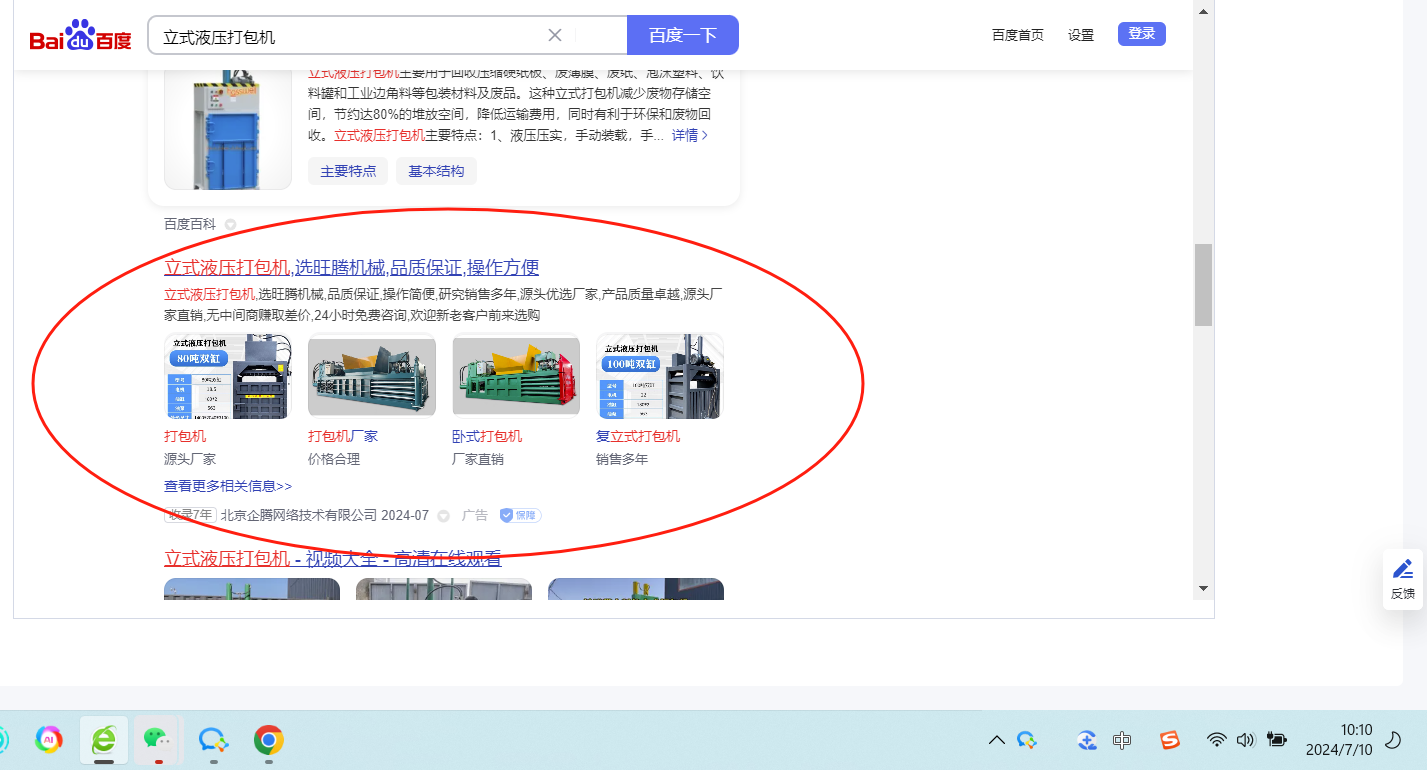Select the 基本结构 tab
This screenshot has width=1427, height=770.
pyautogui.click(x=436, y=171)
